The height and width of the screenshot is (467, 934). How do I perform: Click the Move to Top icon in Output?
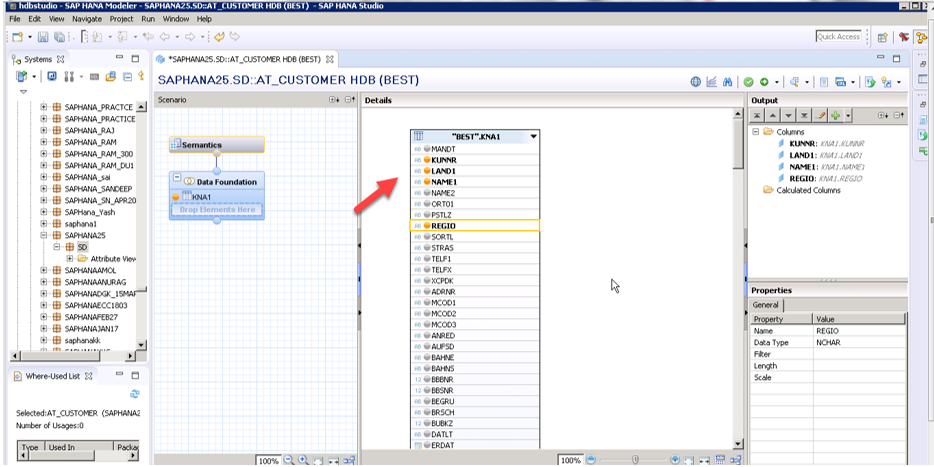point(756,116)
